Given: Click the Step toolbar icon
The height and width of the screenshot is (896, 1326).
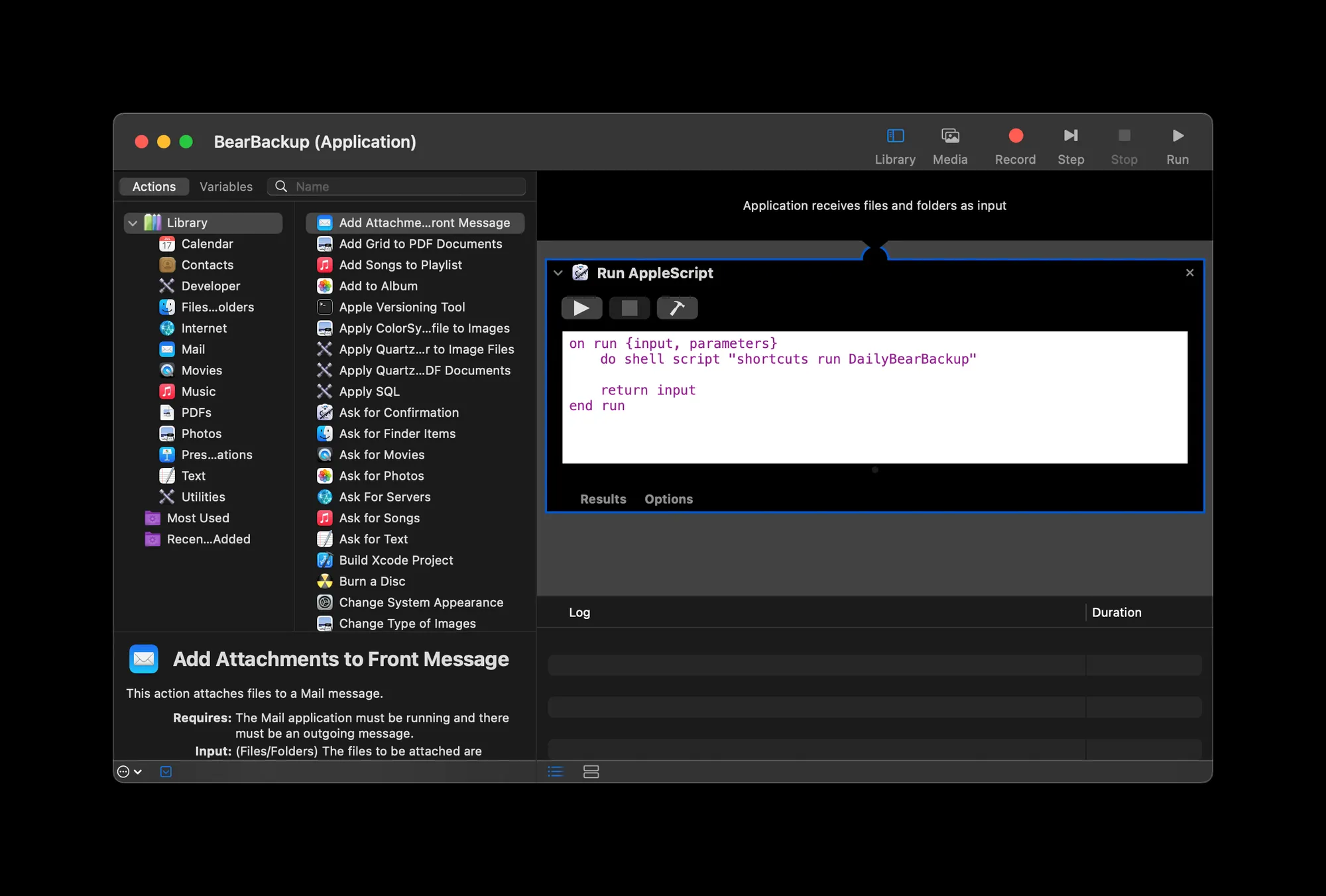Looking at the screenshot, I should (x=1071, y=136).
